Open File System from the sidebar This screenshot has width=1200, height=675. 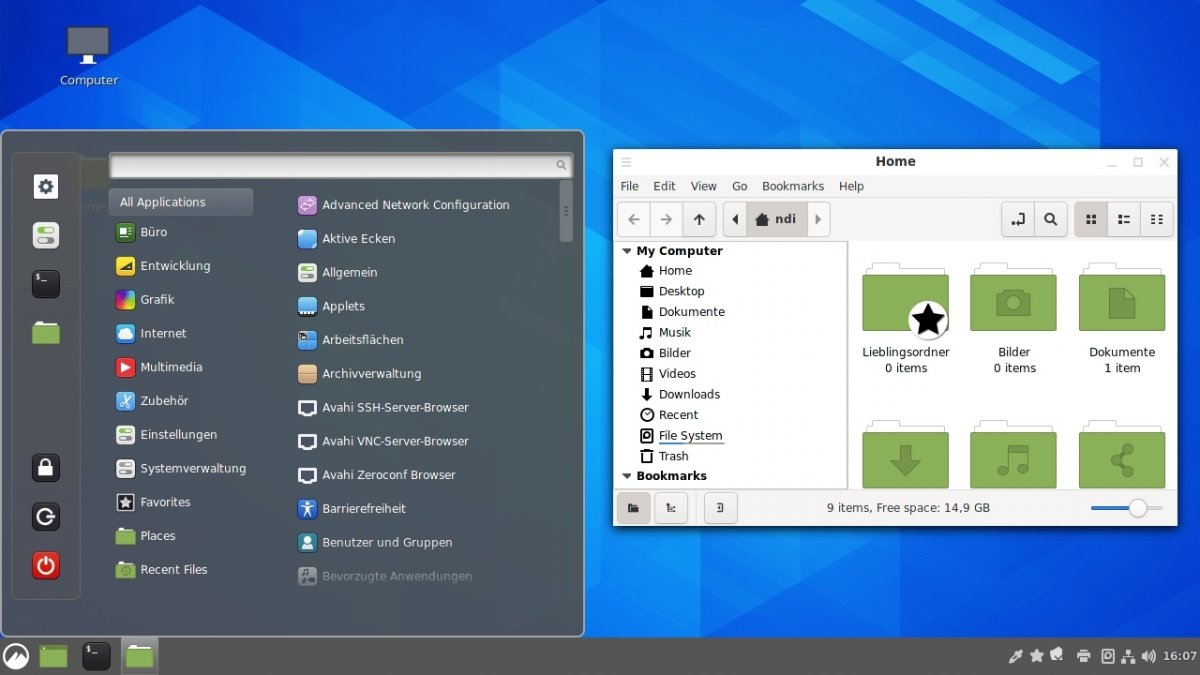[689, 435]
